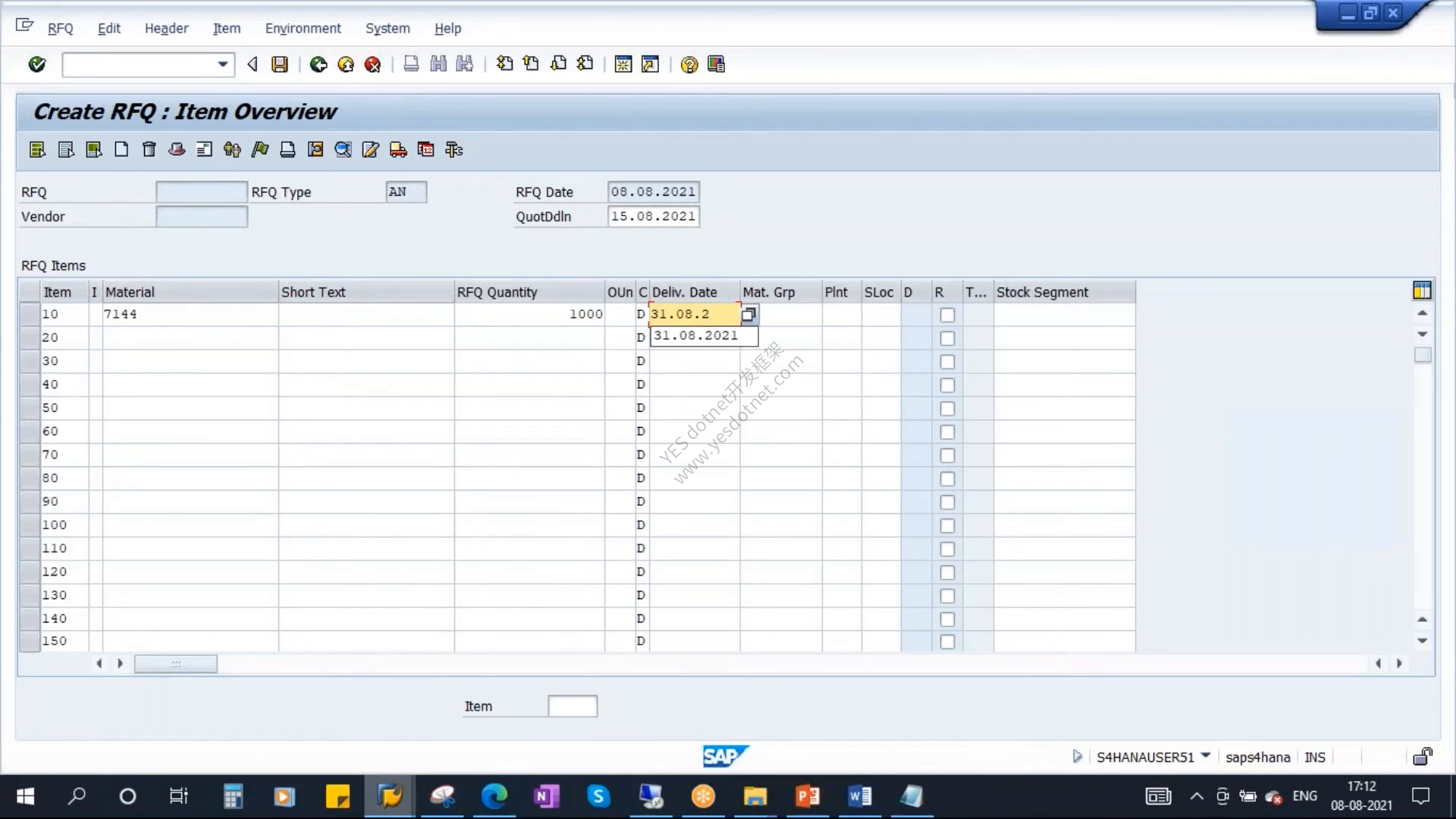Image resolution: width=1456 pixels, height=819 pixels.
Task: Open the Deliv. Date value help button
Action: 748,314
